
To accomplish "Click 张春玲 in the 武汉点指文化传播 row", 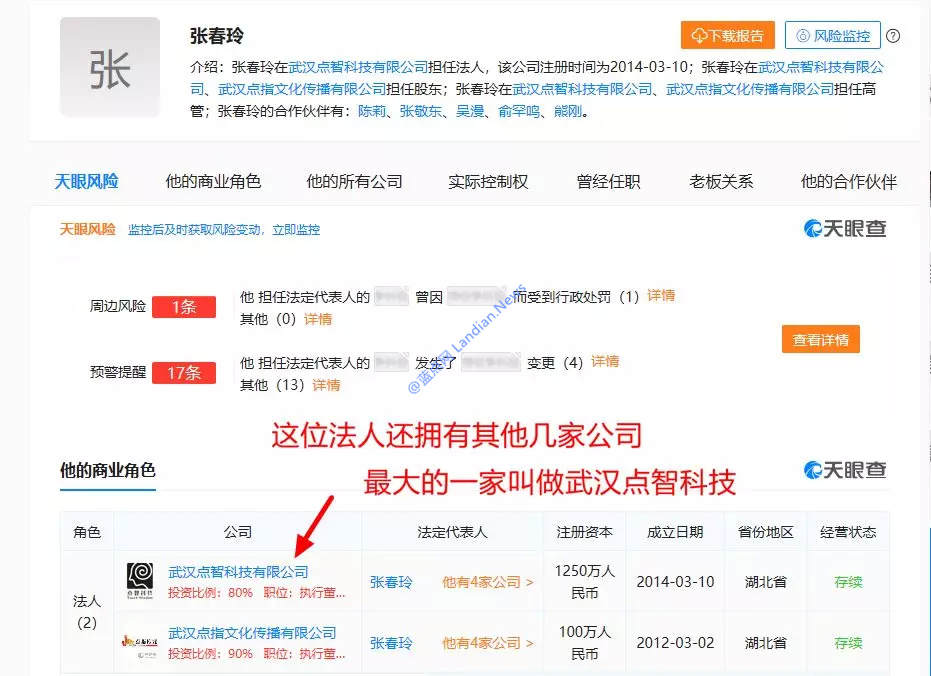I will (x=391, y=643).
